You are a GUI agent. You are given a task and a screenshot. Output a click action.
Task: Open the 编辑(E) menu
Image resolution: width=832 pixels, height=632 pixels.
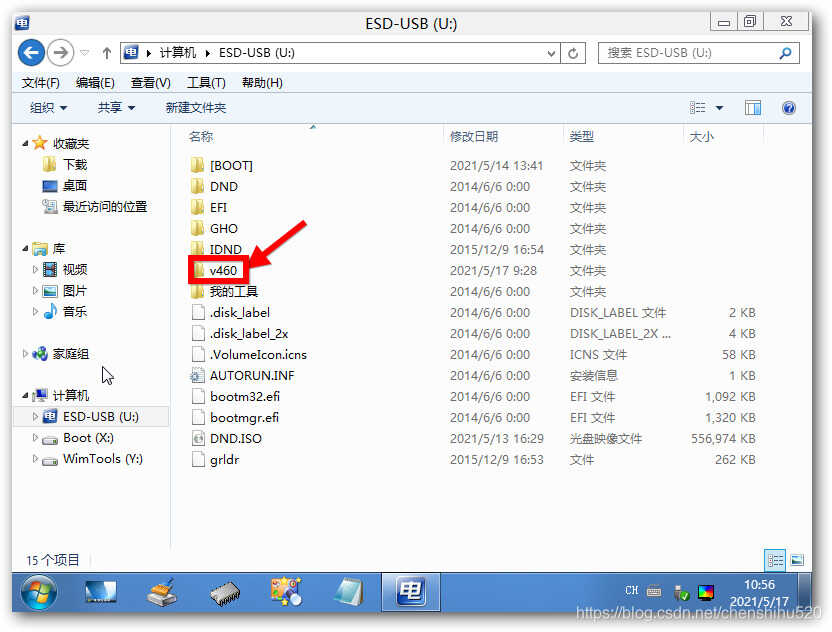[95, 83]
